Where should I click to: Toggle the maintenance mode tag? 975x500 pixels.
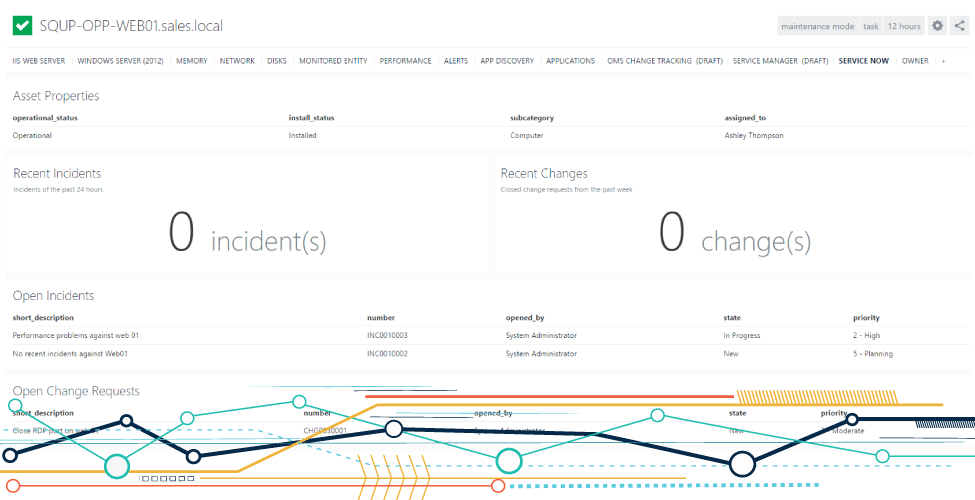[817, 26]
